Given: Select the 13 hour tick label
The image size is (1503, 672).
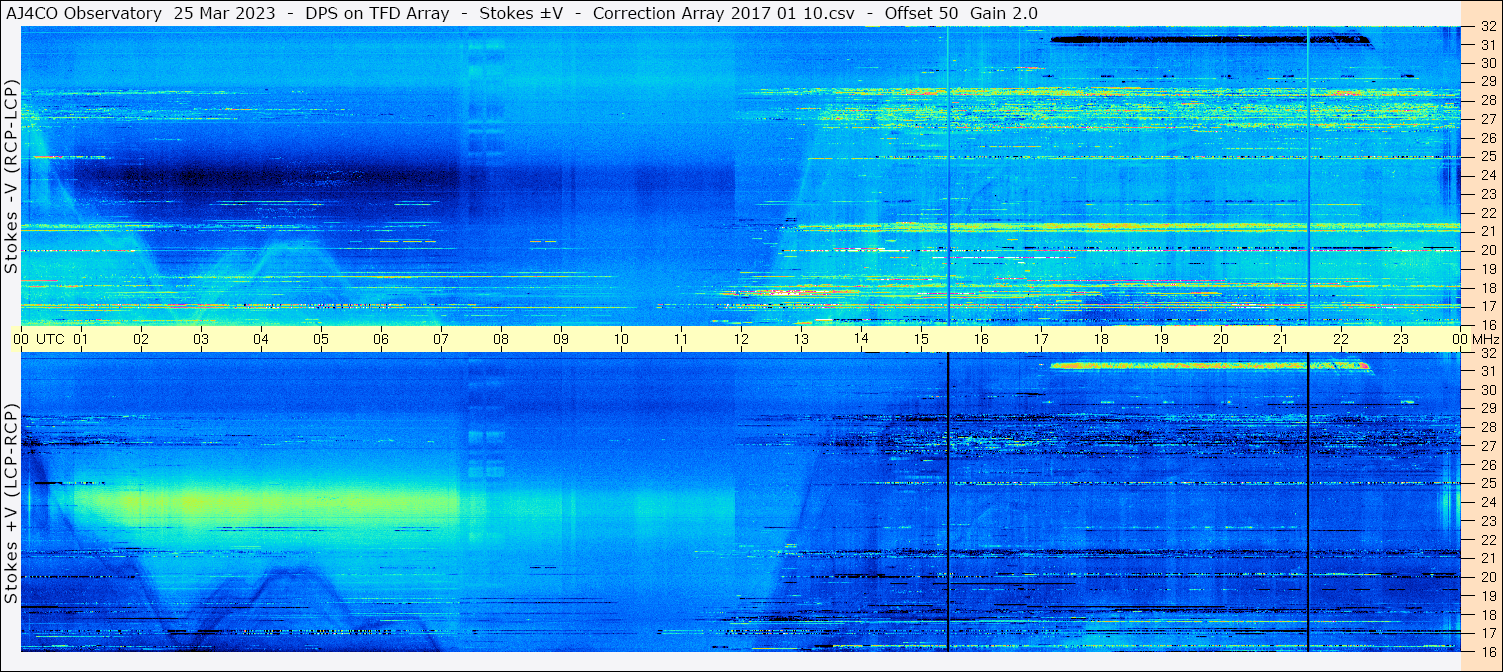Looking at the screenshot, I should point(801,339).
